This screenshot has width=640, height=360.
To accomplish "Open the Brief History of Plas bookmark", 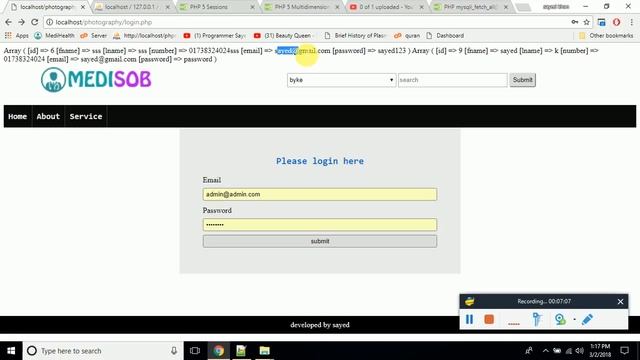I will tap(355, 36).
